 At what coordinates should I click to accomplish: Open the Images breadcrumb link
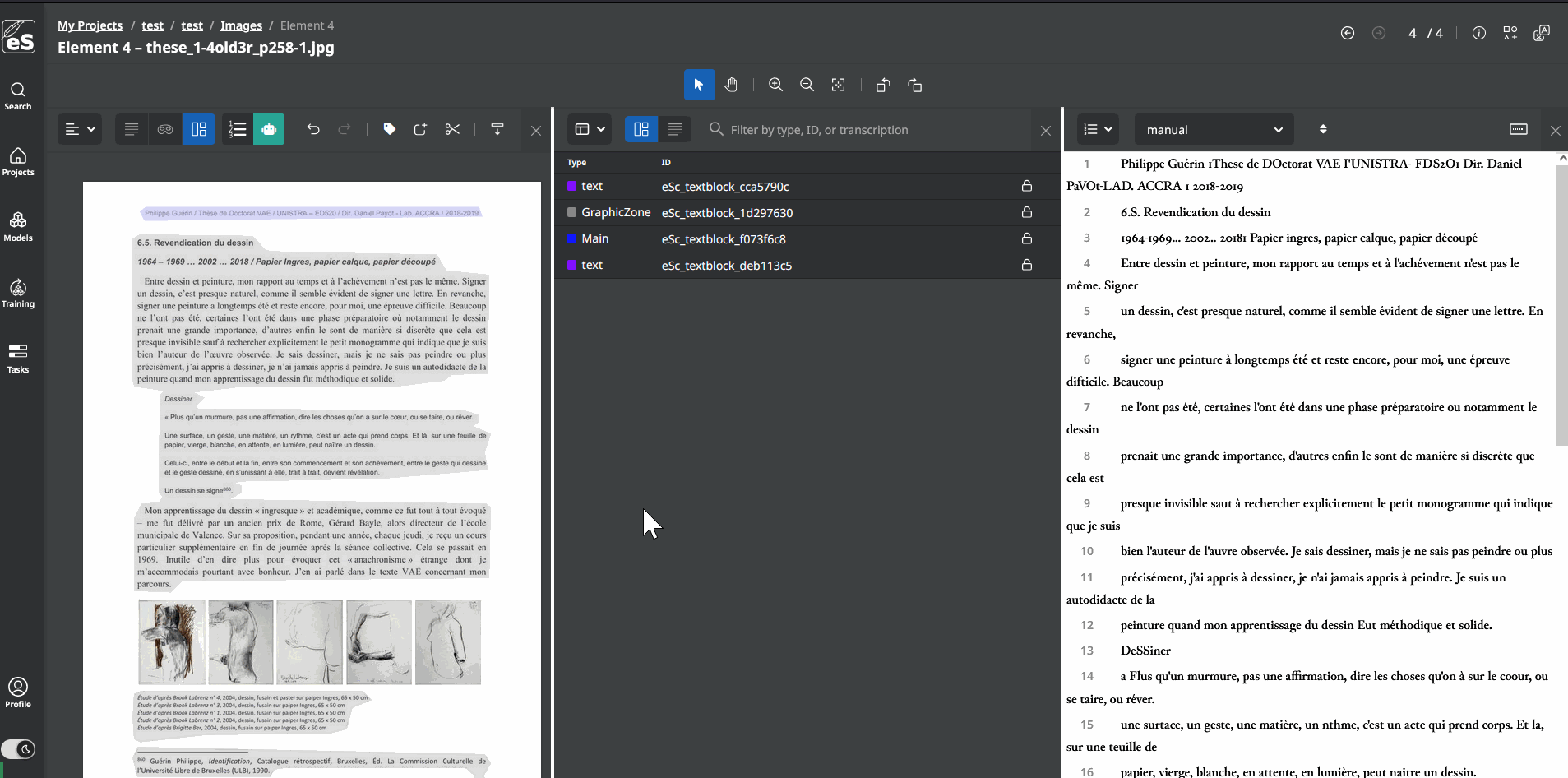pyautogui.click(x=241, y=25)
